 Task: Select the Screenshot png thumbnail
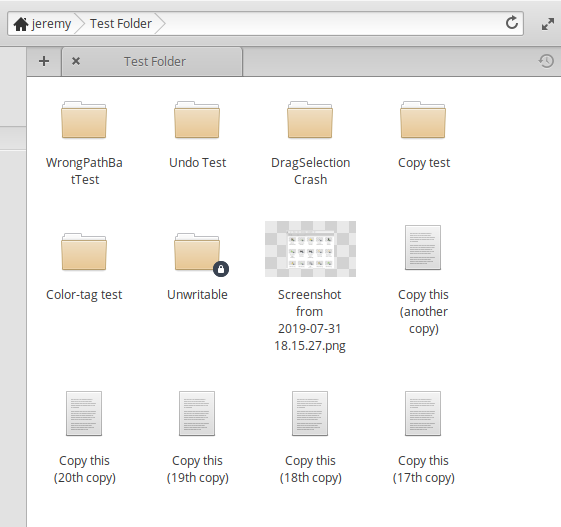pyautogui.click(x=310, y=249)
